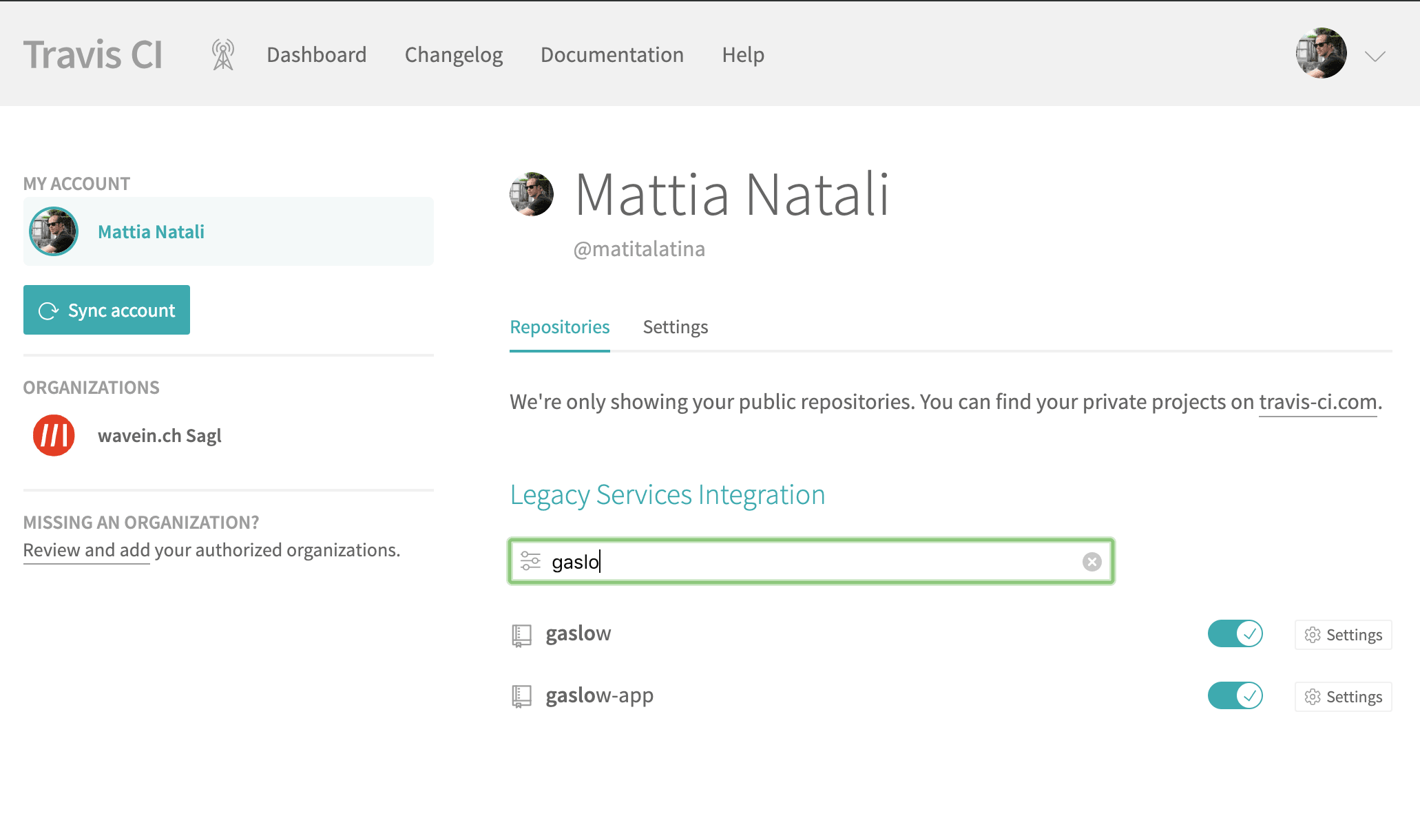Switch to the Repositories tab
This screenshot has height=840, width=1420.
560,327
